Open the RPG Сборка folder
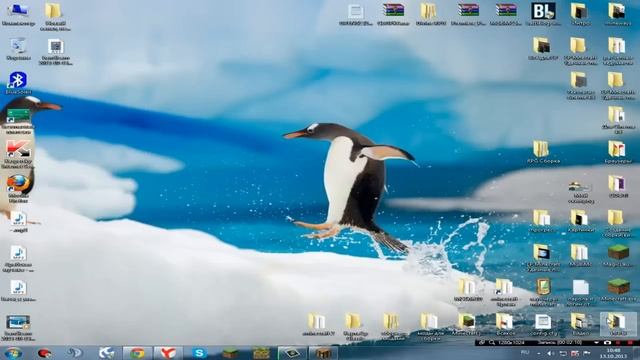This screenshot has height=360, width=640. point(543,152)
